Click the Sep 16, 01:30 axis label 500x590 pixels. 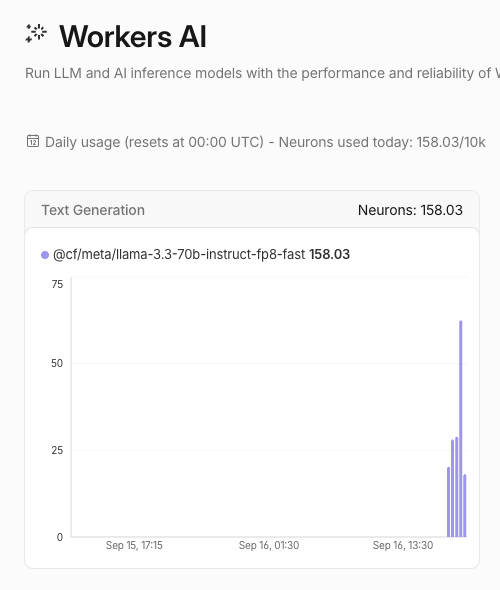269,545
